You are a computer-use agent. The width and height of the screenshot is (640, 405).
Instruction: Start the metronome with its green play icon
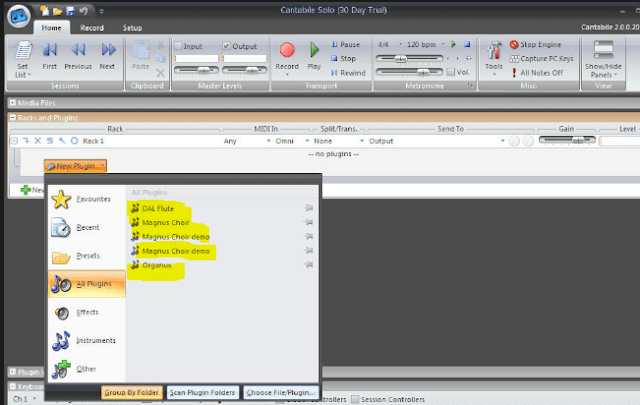coord(453,44)
